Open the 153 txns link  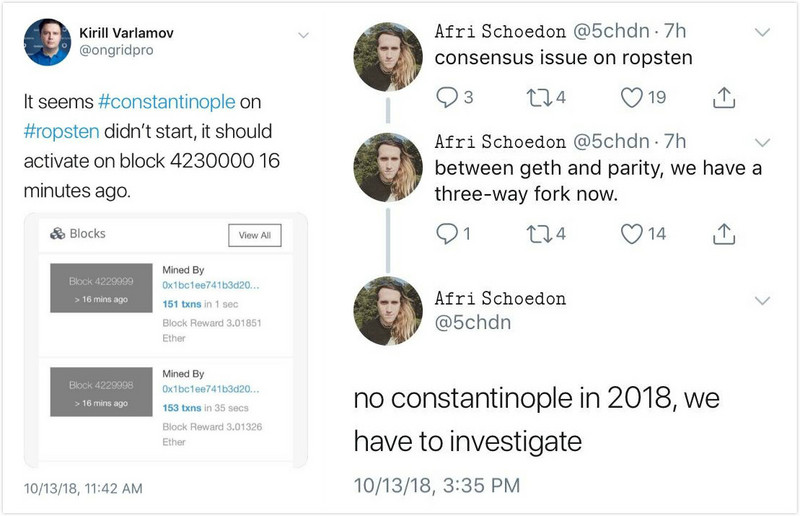[x=182, y=408]
